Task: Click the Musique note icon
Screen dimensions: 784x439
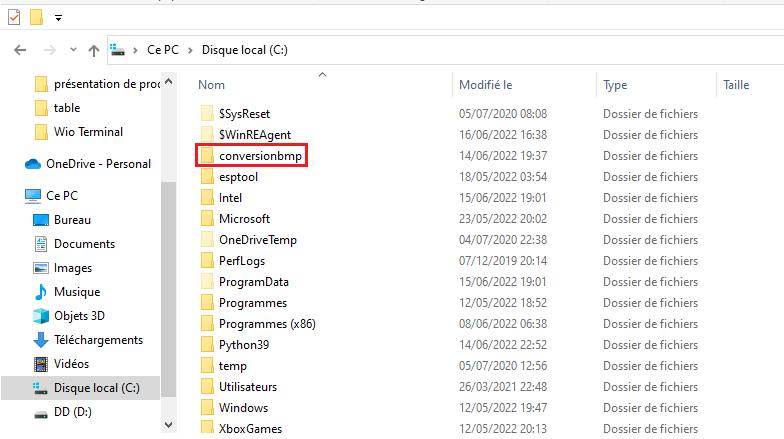Action: pos(40,292)
